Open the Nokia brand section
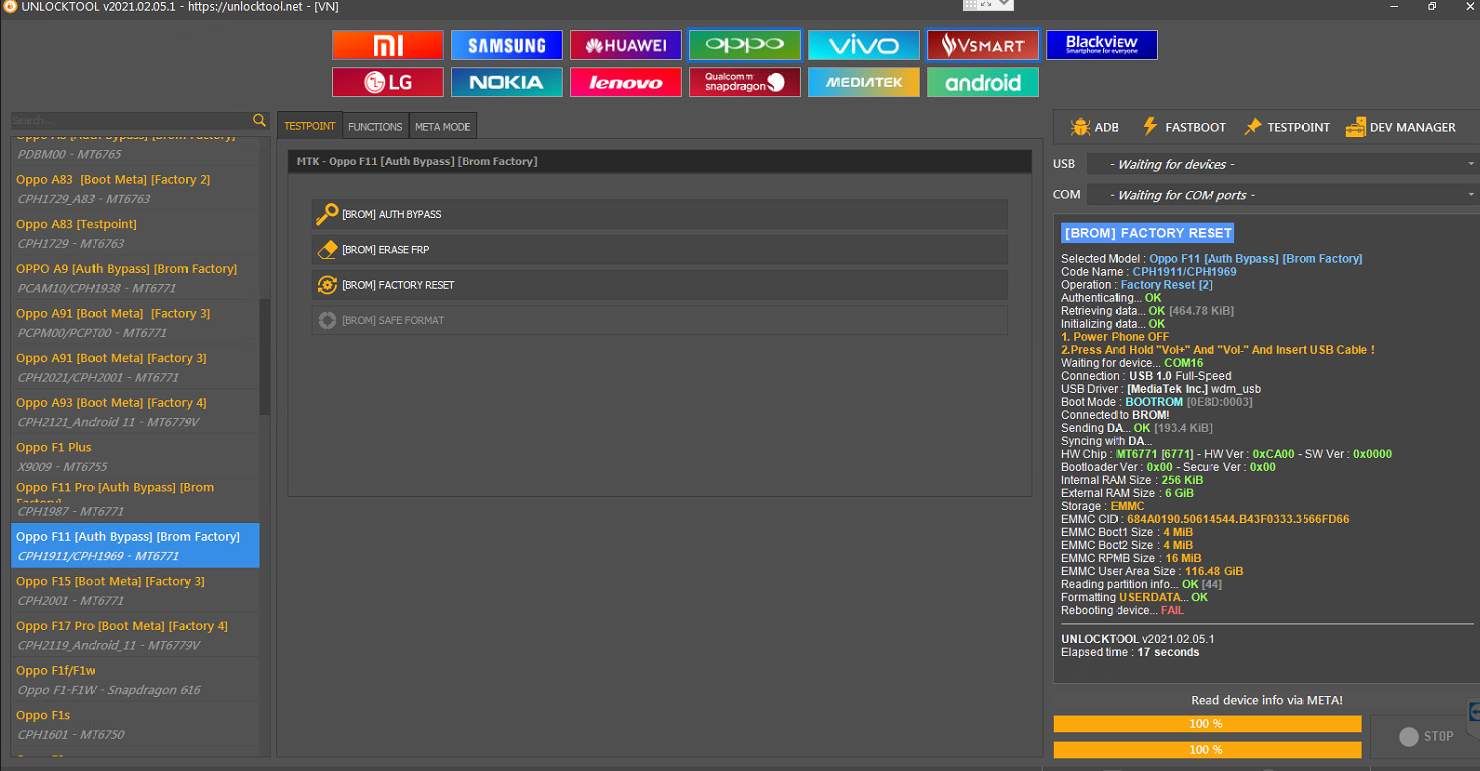 [x=507, y=82]
